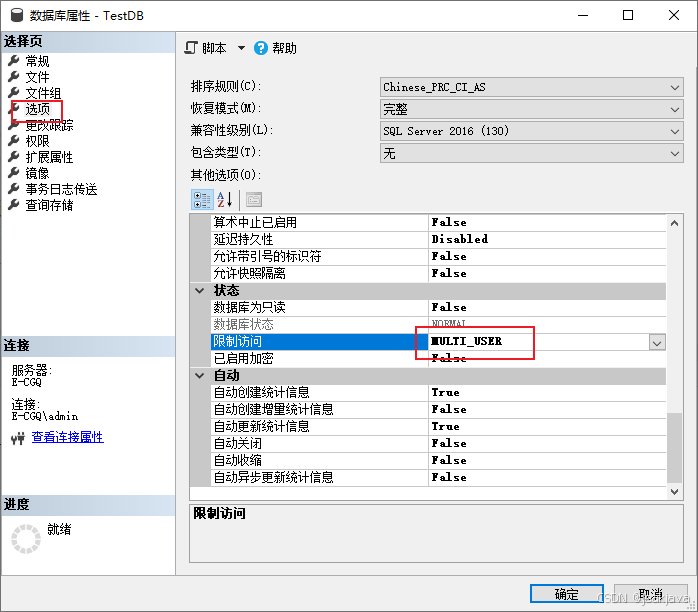Click the property grid scroll-down arrow
The width and height of the screenshot is (698, 612).
pyautogui.click(x=674, y=491)
